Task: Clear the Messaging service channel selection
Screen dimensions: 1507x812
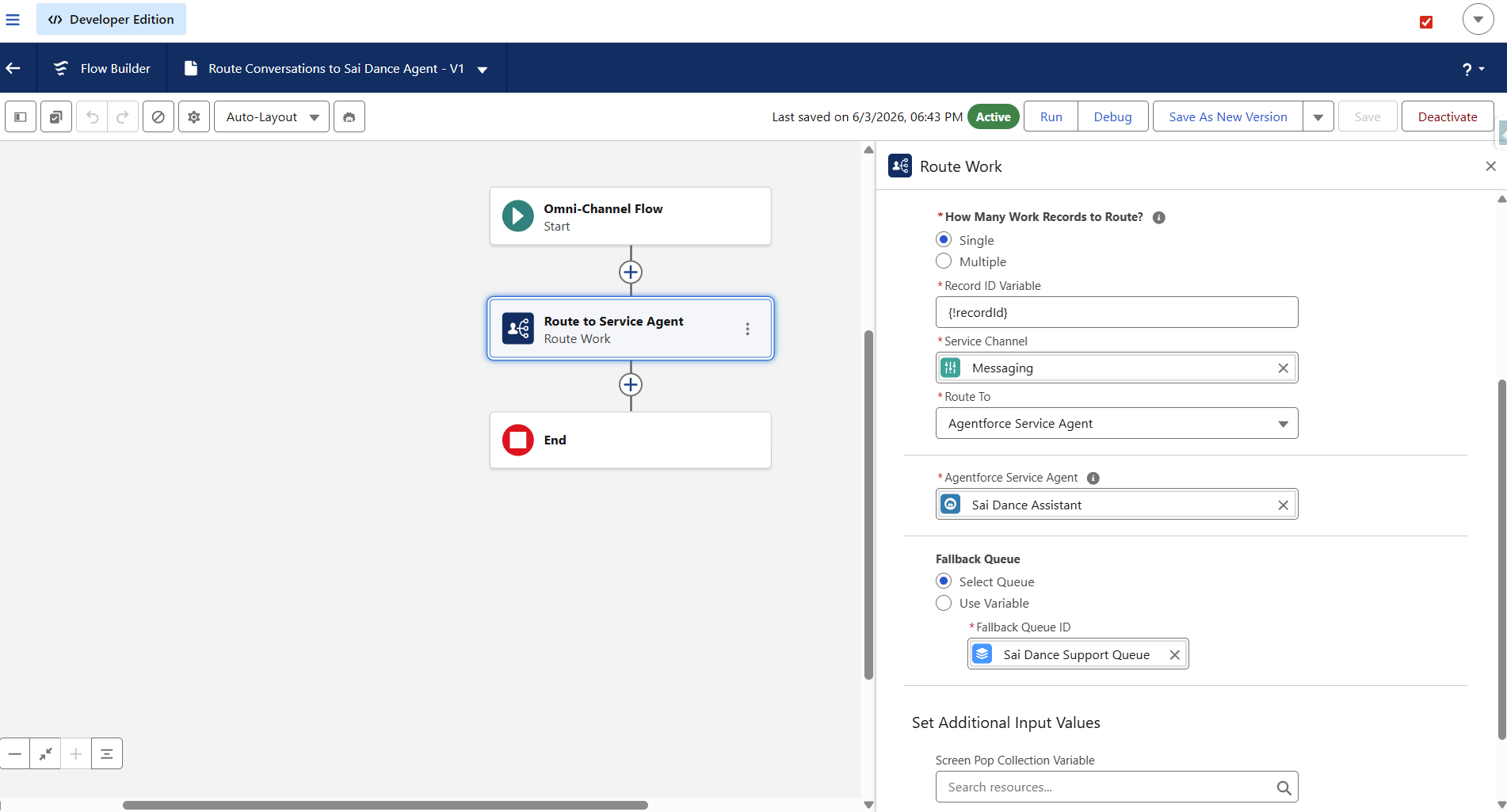Action: pyautogui.click(x=1283, y=368)
